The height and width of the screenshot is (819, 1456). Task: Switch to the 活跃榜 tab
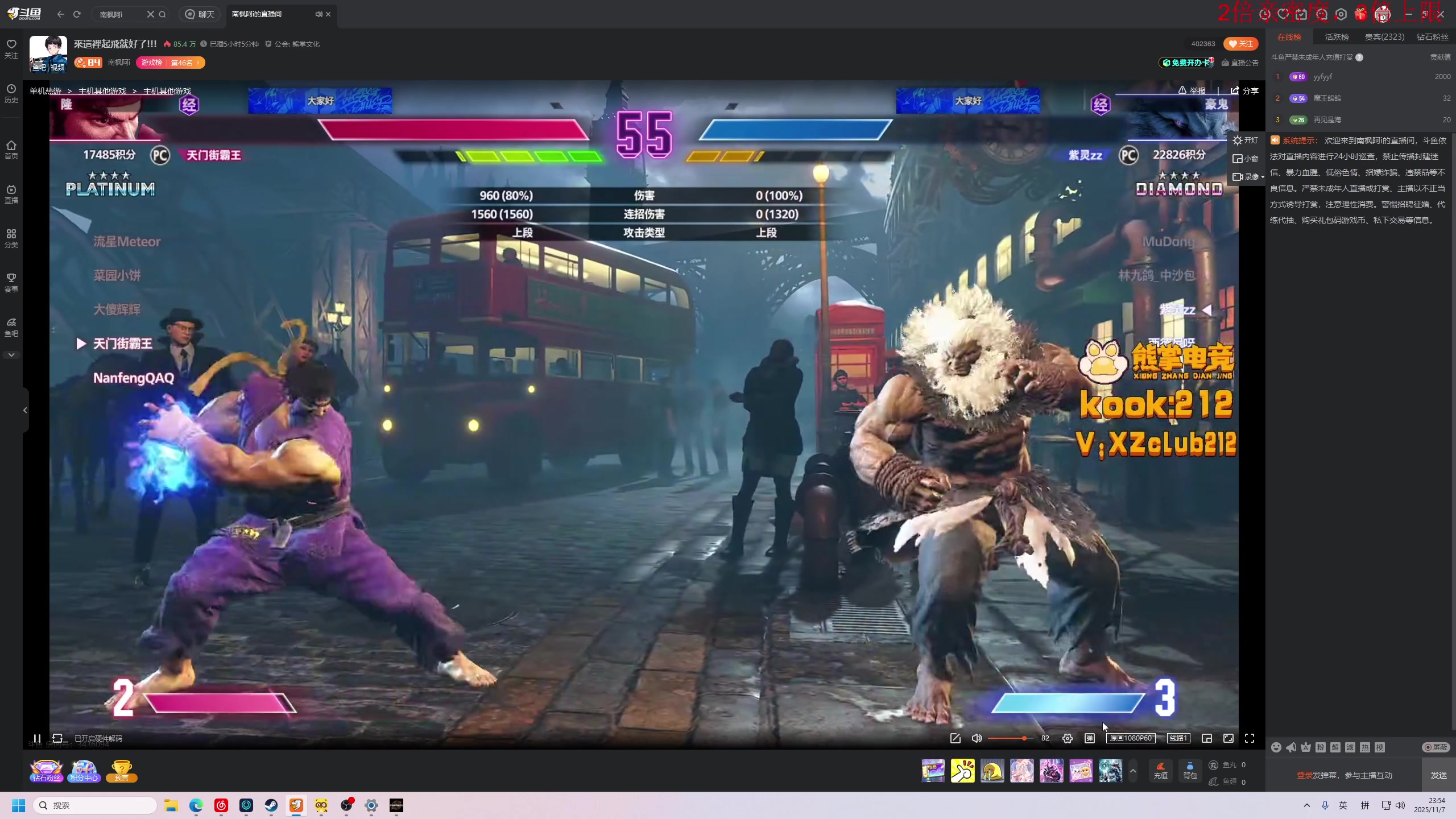[1337, 37]
